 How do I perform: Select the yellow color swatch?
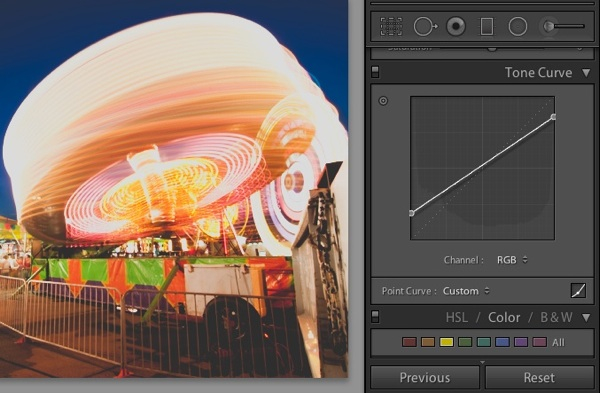[447, 342]
